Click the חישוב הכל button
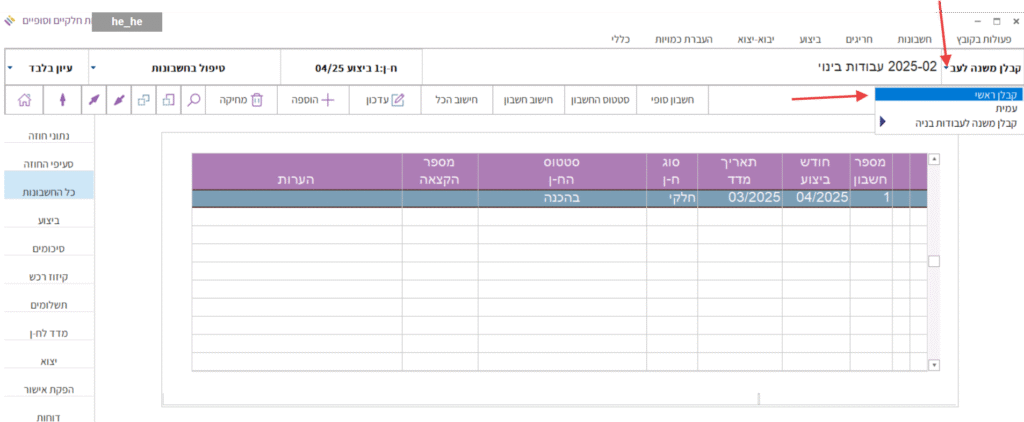The width and height of the screenshot is (1024, 422). [x=457, y=100]
